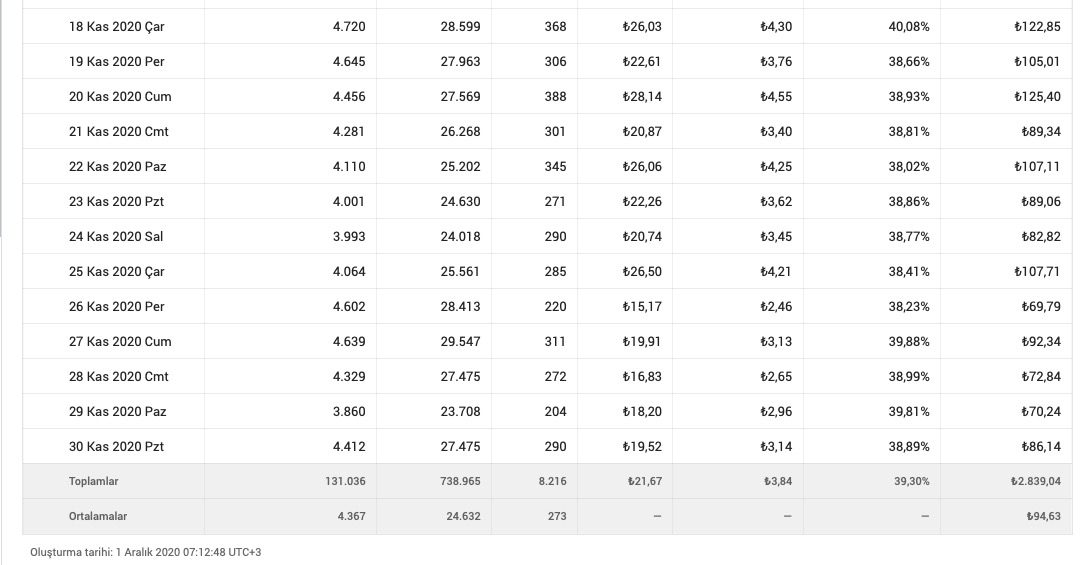Select the 27 Kas 2020 Cum date

point(120,342)
